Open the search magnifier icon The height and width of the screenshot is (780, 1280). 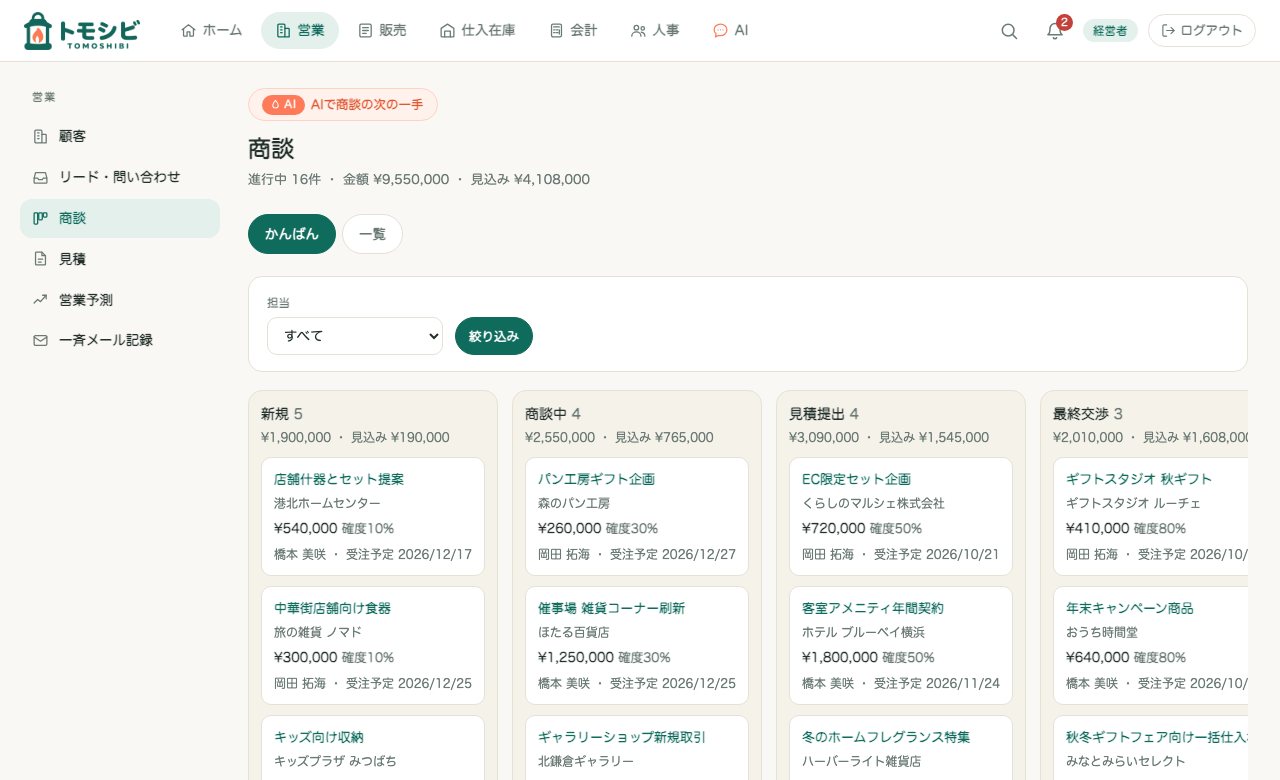tap(1009, 31)
